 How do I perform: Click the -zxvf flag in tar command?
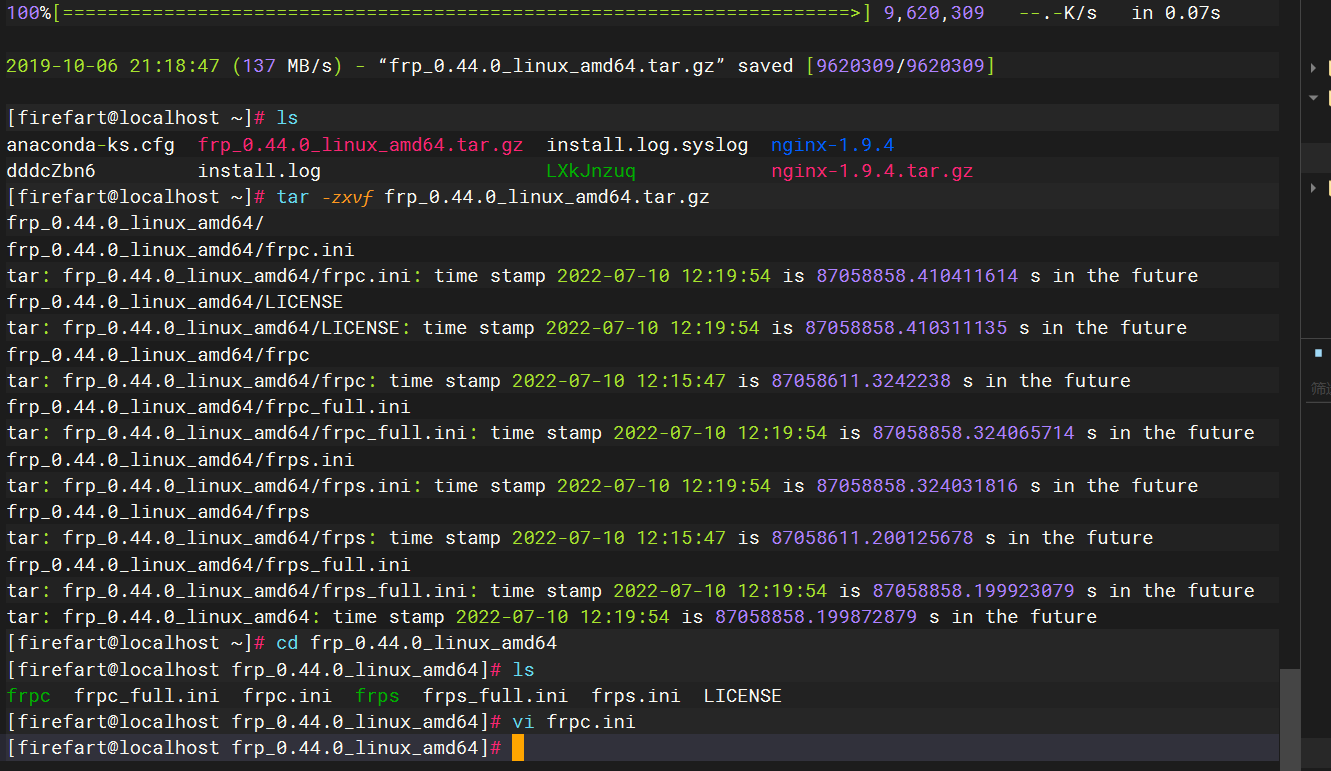point(347,197)
